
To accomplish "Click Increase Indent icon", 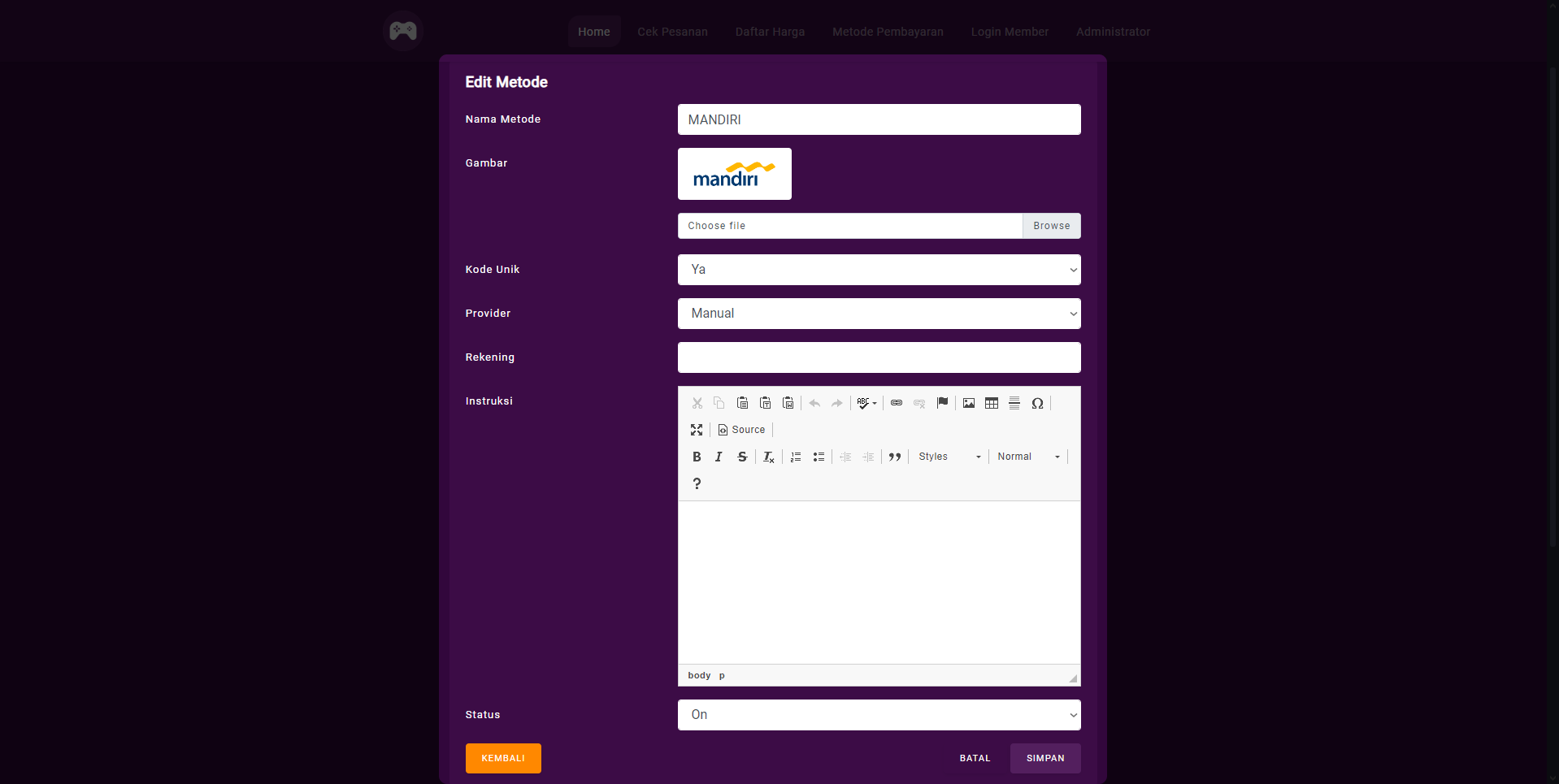I will pyautogui.click(x=868, y=457).
